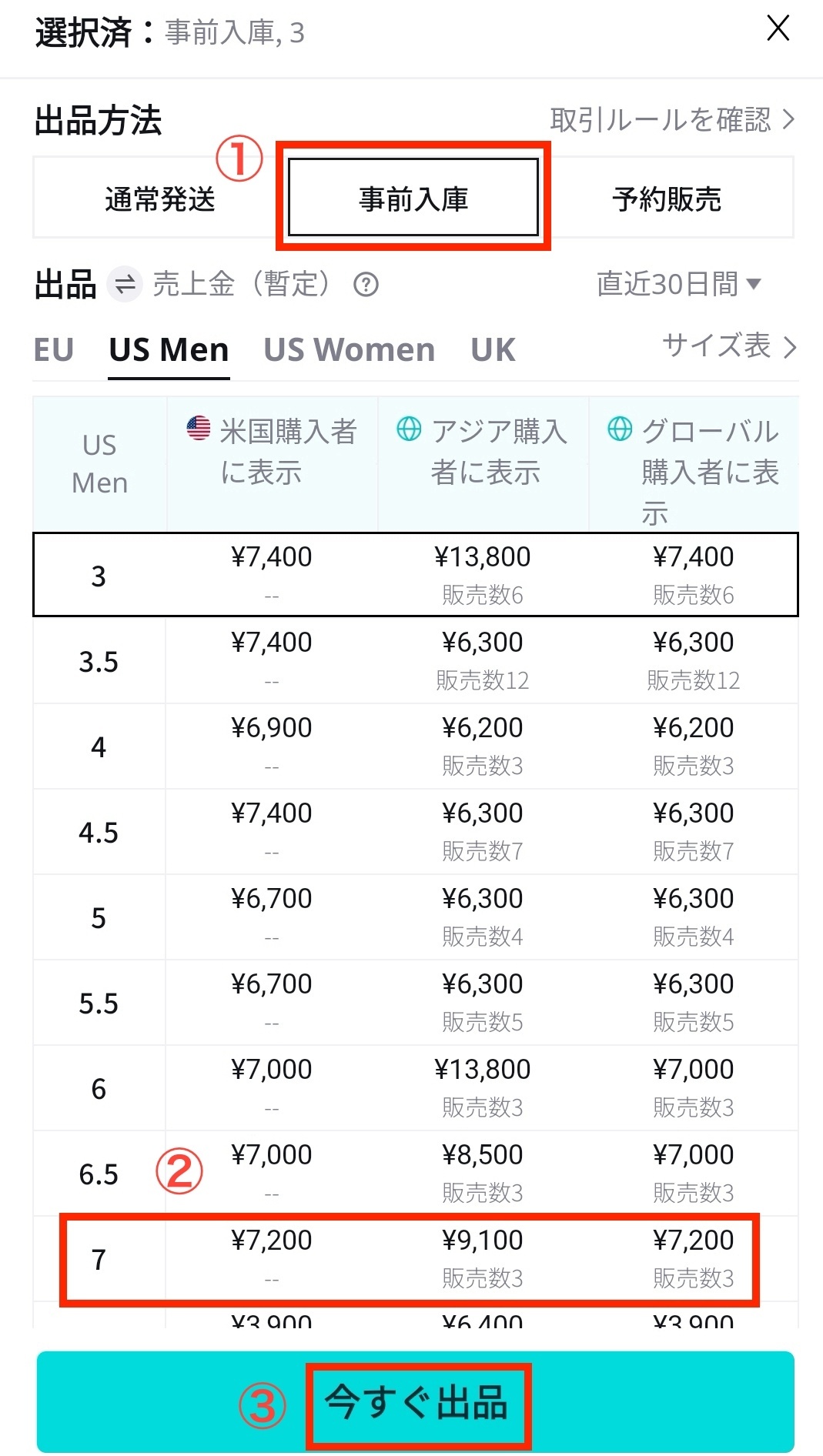
Task: Open 取引ルールを確認 link
Action: 671,120
